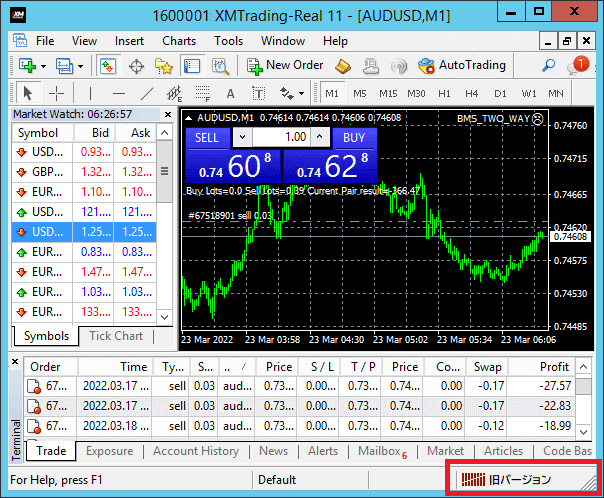Viewport: 604px width, 498px height.
Task: Switch to the Account History tab
Action: [197, 451]
